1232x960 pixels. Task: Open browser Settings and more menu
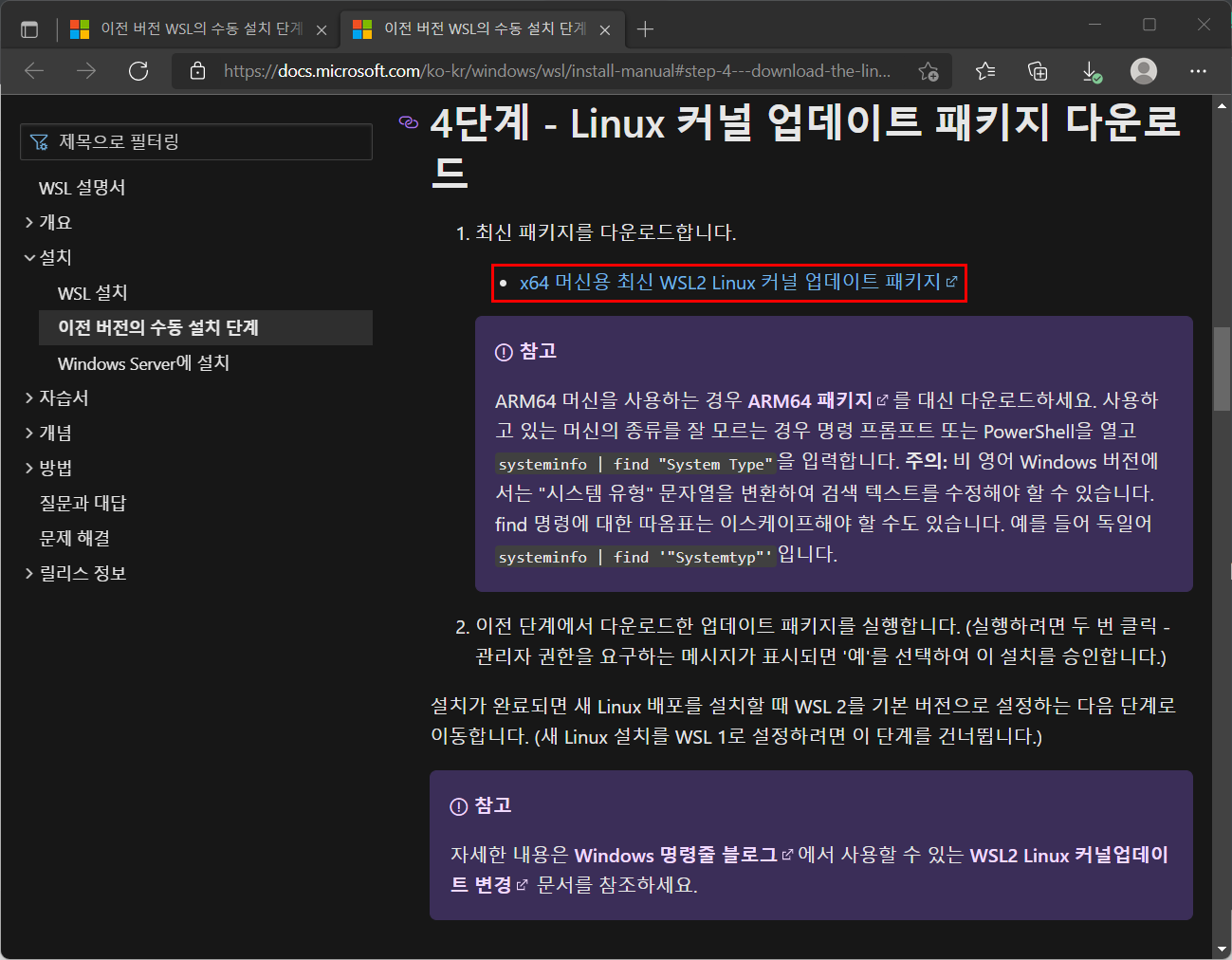point(1199,71)
